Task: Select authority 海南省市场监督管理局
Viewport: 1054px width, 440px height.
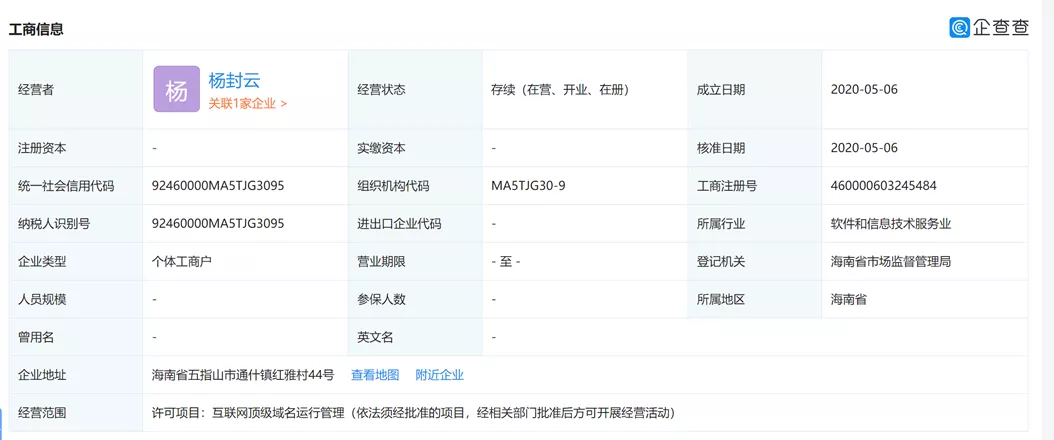Action: (x=891, y=261)
